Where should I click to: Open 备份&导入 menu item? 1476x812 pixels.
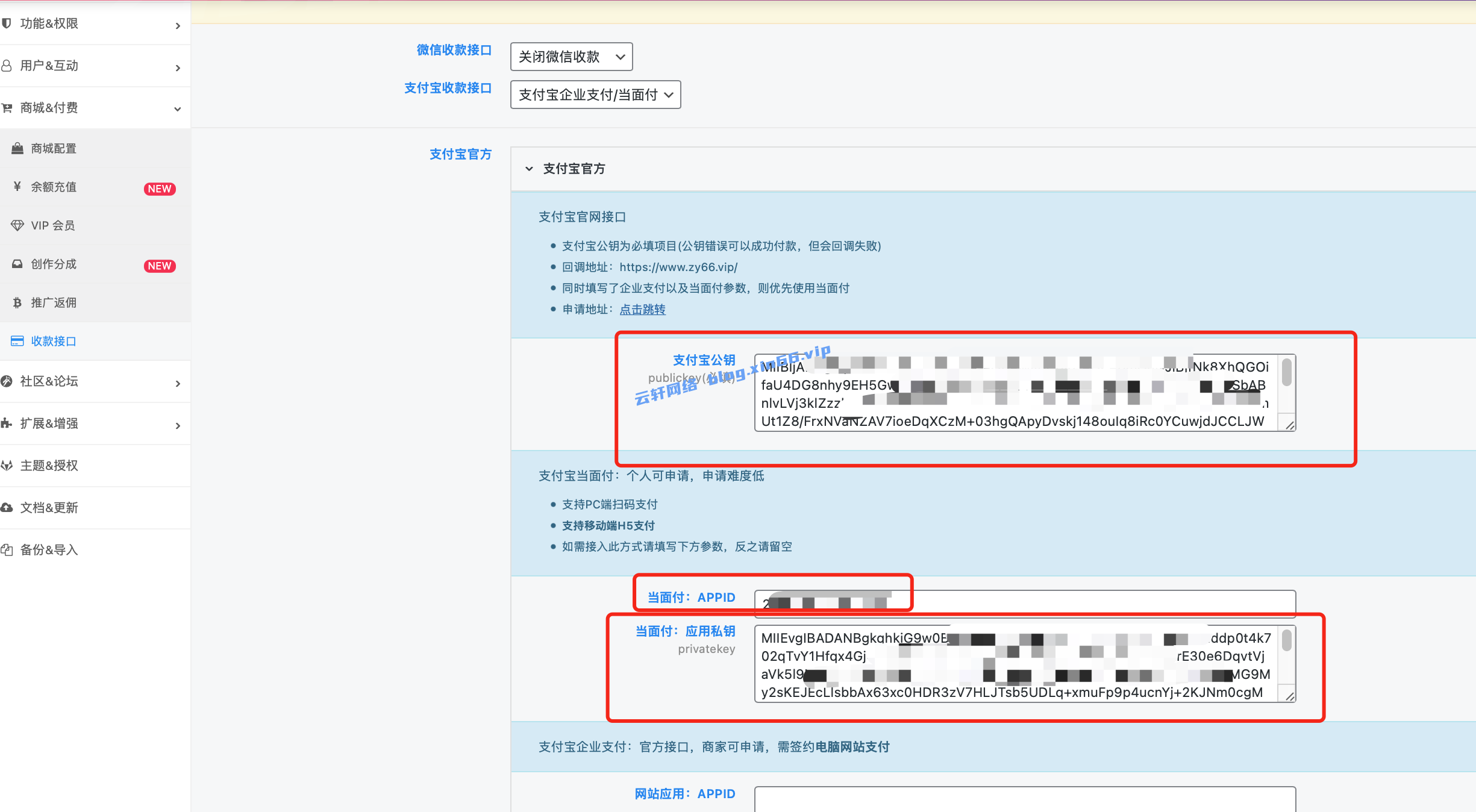click(x=95, y=550)
